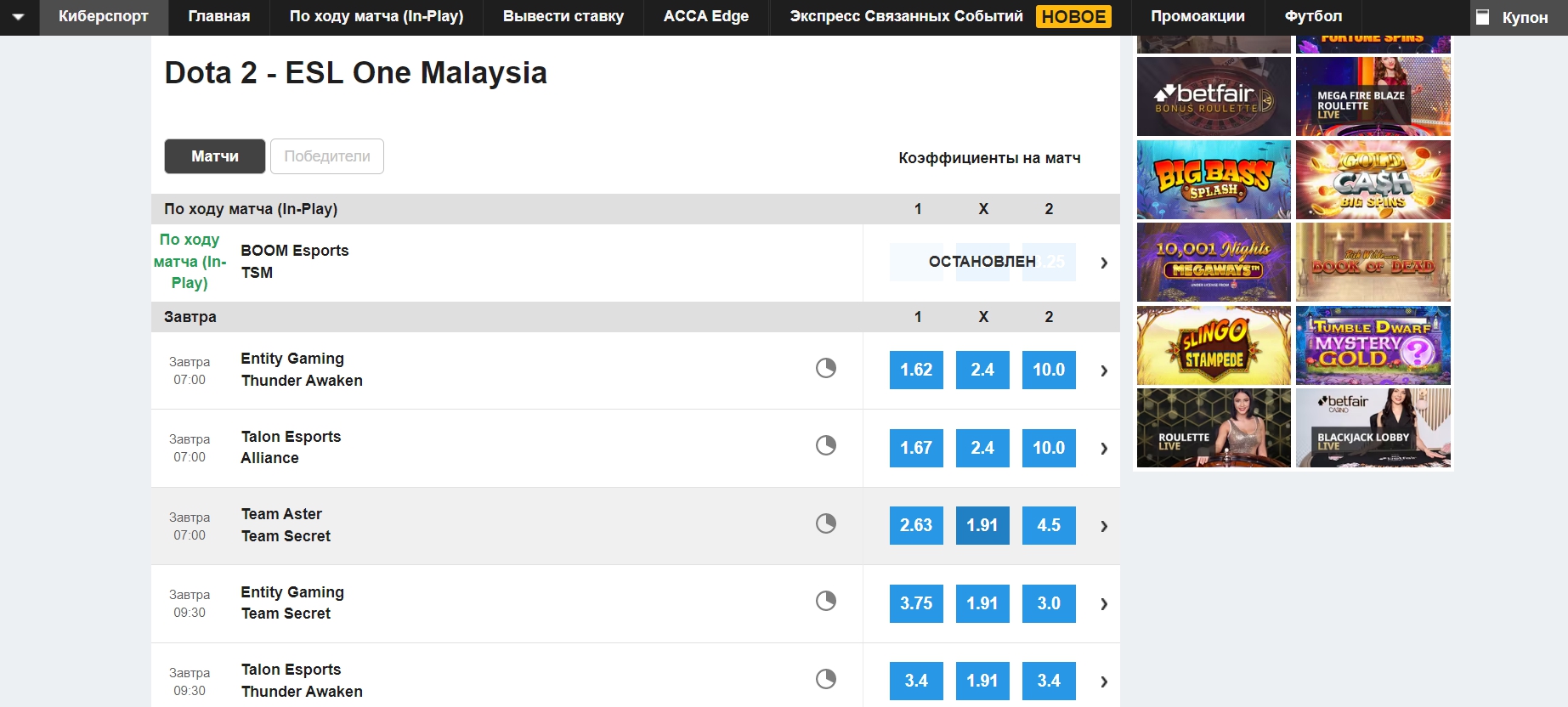This screenshot has height=707, width=1568.
Task: Open the Big Bass Splash game thumbnail
Action: [1213, 180]
